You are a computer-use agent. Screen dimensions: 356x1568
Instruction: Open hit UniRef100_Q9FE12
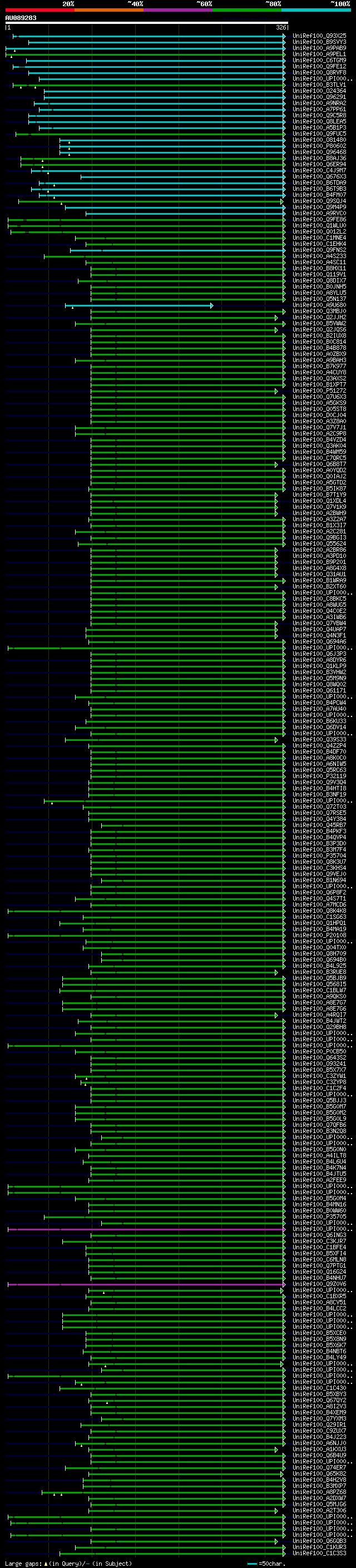[319, 66]
